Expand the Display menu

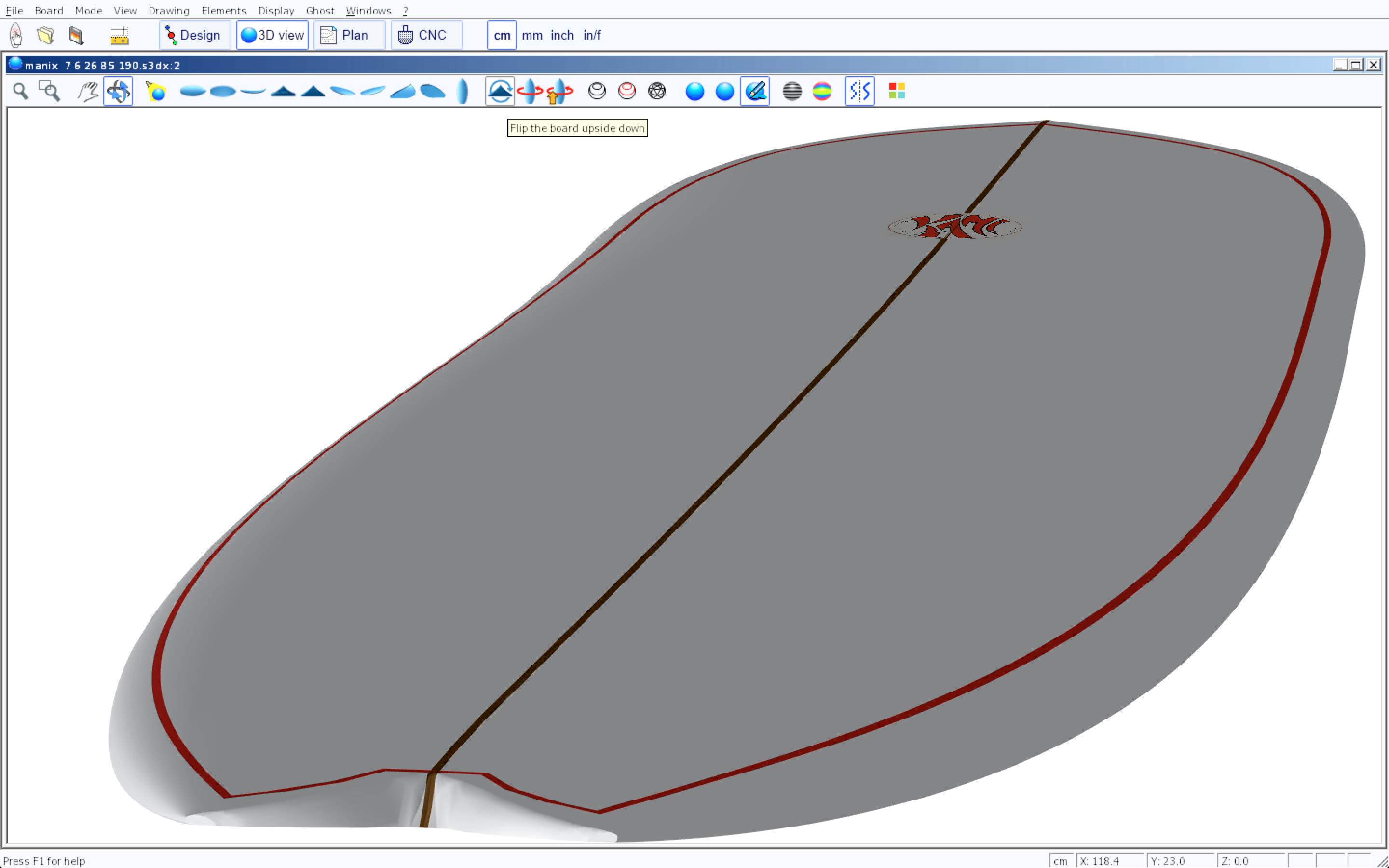[276, 10]
